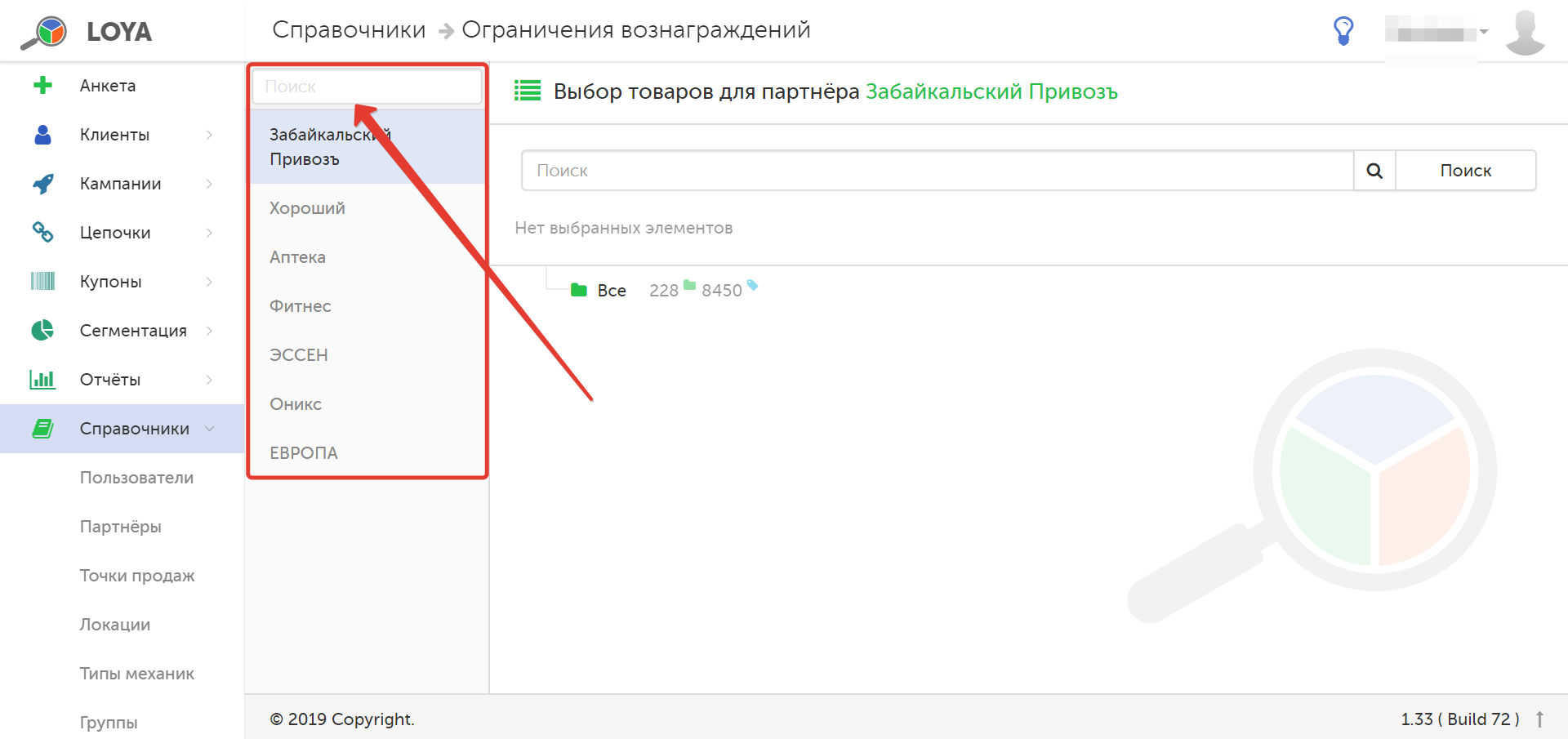Go to Типы механик submenu item
The width and height of the screenshot is (1568, 739).
[136, 674]
